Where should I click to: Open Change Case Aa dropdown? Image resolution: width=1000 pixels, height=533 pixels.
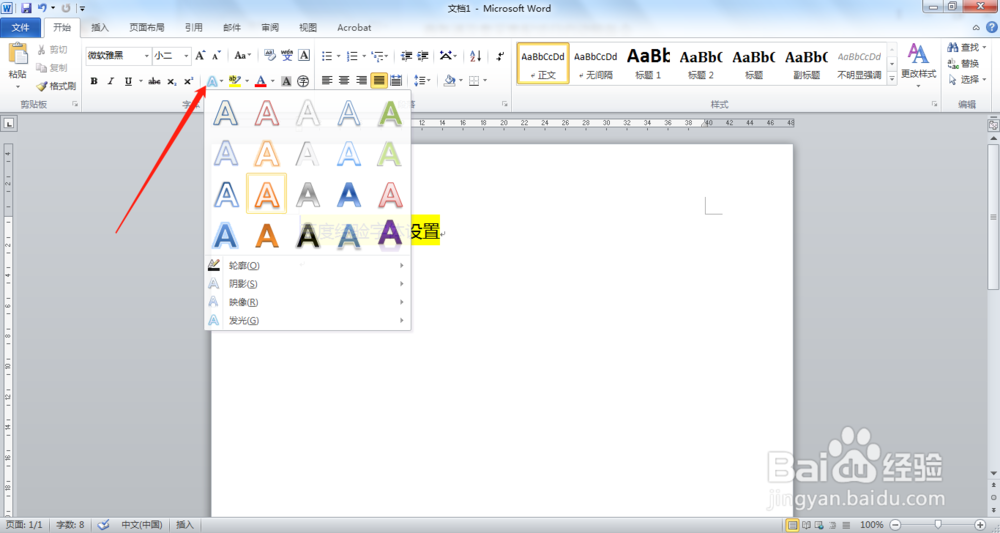[x=242, y=55]
